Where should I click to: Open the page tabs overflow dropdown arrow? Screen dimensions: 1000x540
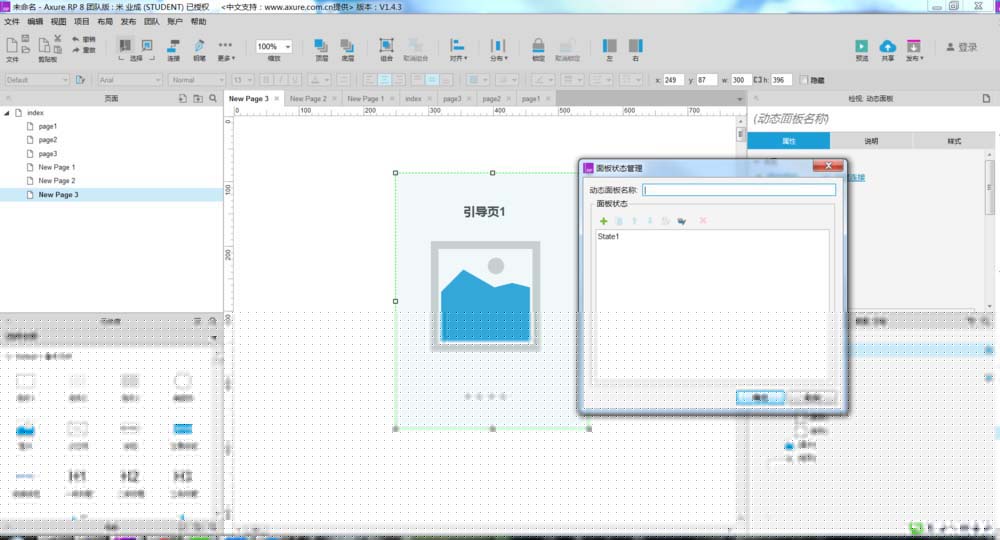click(740, 99)
